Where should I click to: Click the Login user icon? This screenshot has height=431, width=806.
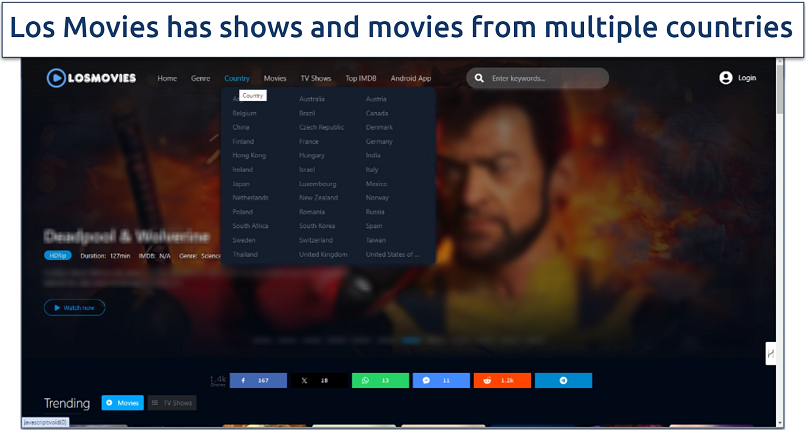point(725,78)
